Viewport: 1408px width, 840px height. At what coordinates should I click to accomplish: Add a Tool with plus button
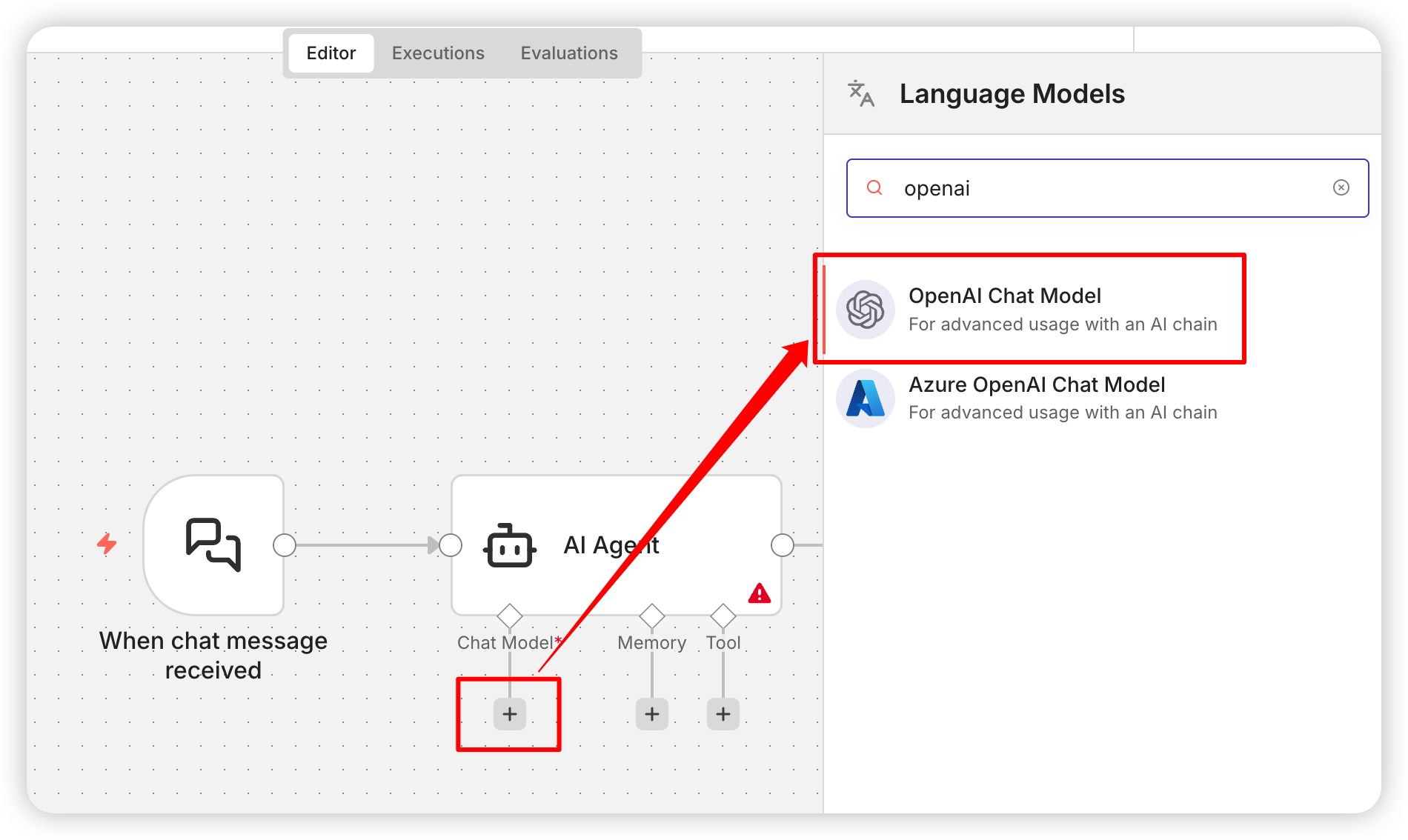[x=723, y=714]
